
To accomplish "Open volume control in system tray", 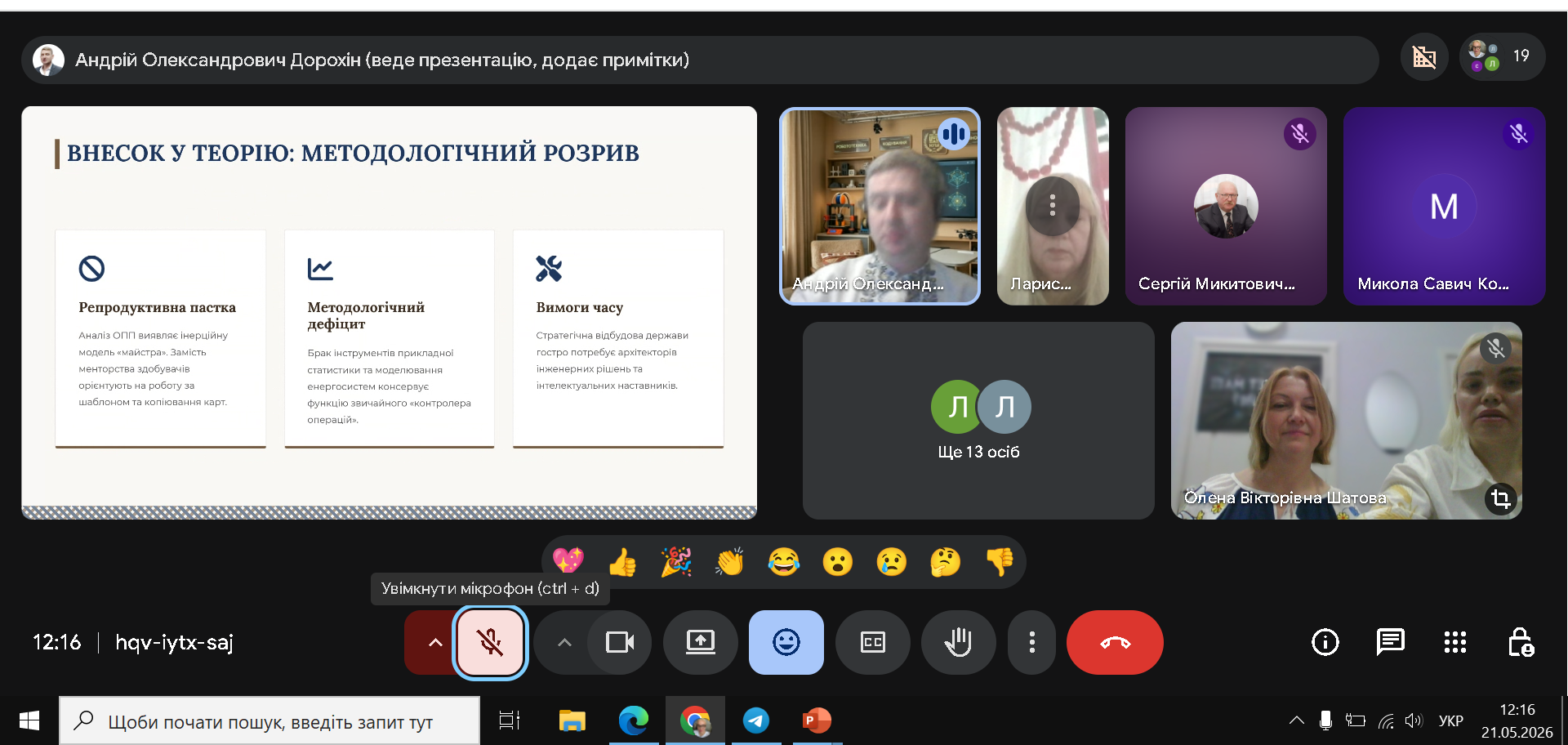I will pos(1414,720).
